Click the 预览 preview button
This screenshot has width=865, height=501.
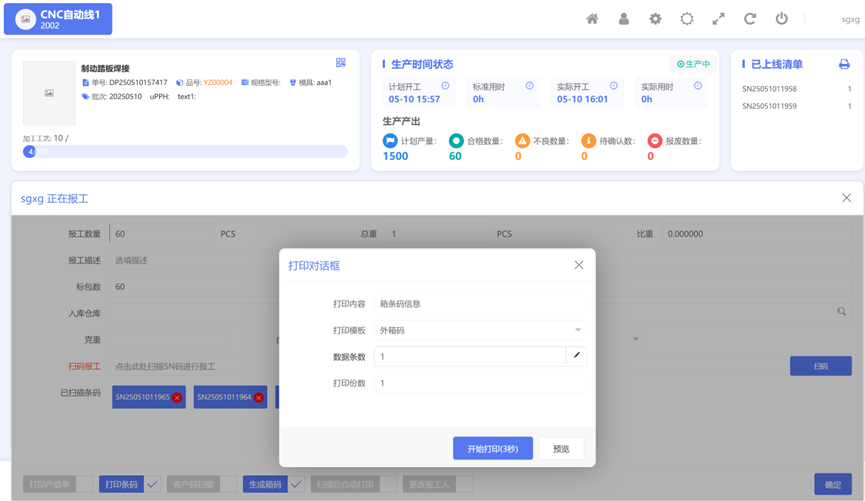click(561, 449)
